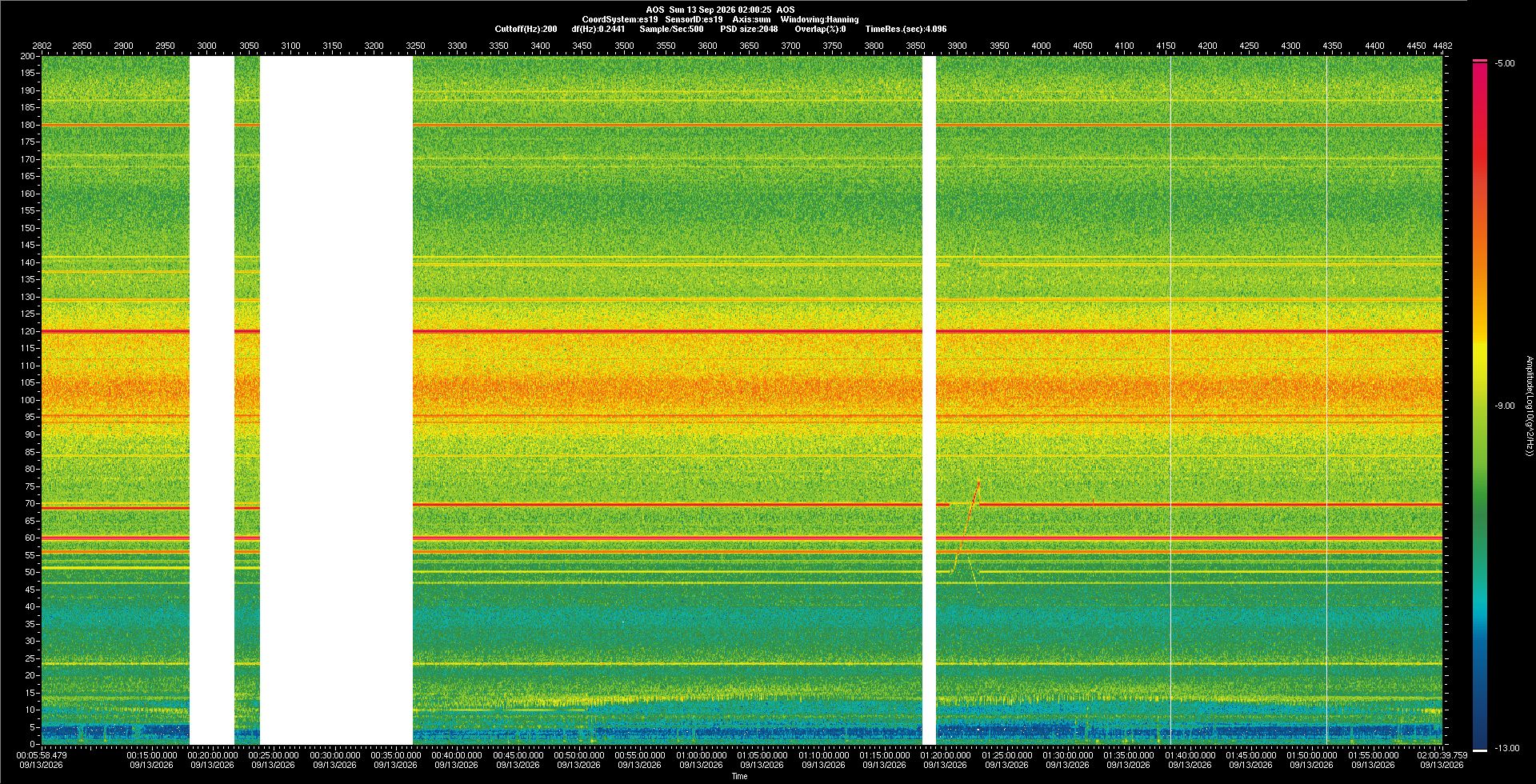Click the Time axis title at bottom
Screen dimensions: 1536x784
739,776
